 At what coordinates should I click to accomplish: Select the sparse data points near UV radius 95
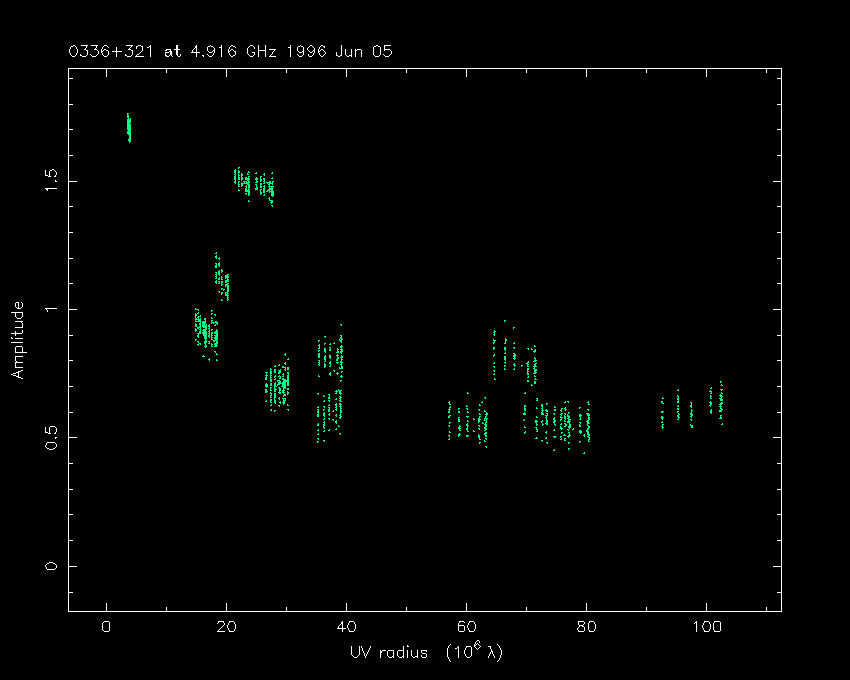click(677, 408)
